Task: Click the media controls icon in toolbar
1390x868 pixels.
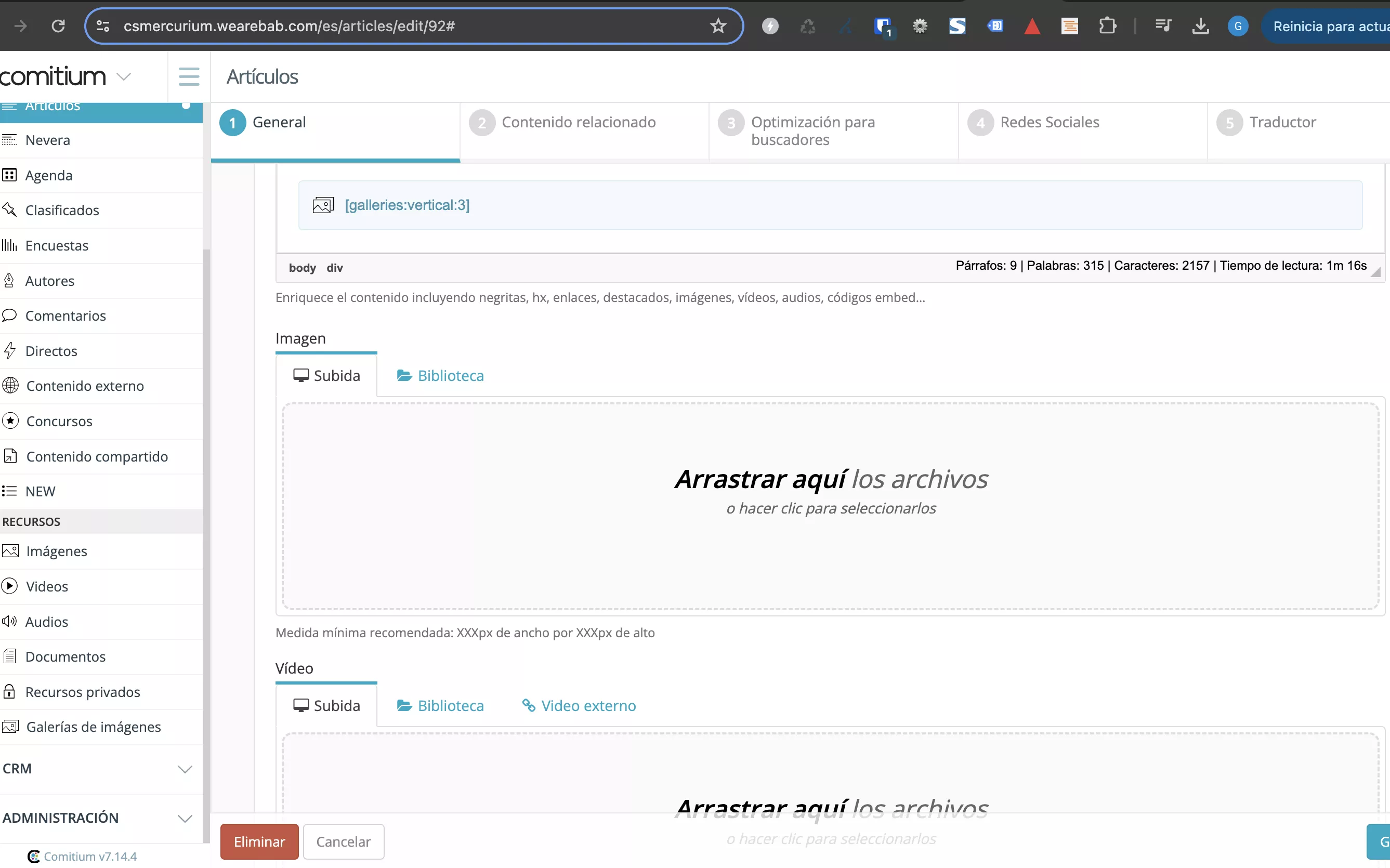Action: tap(1163, 26)
